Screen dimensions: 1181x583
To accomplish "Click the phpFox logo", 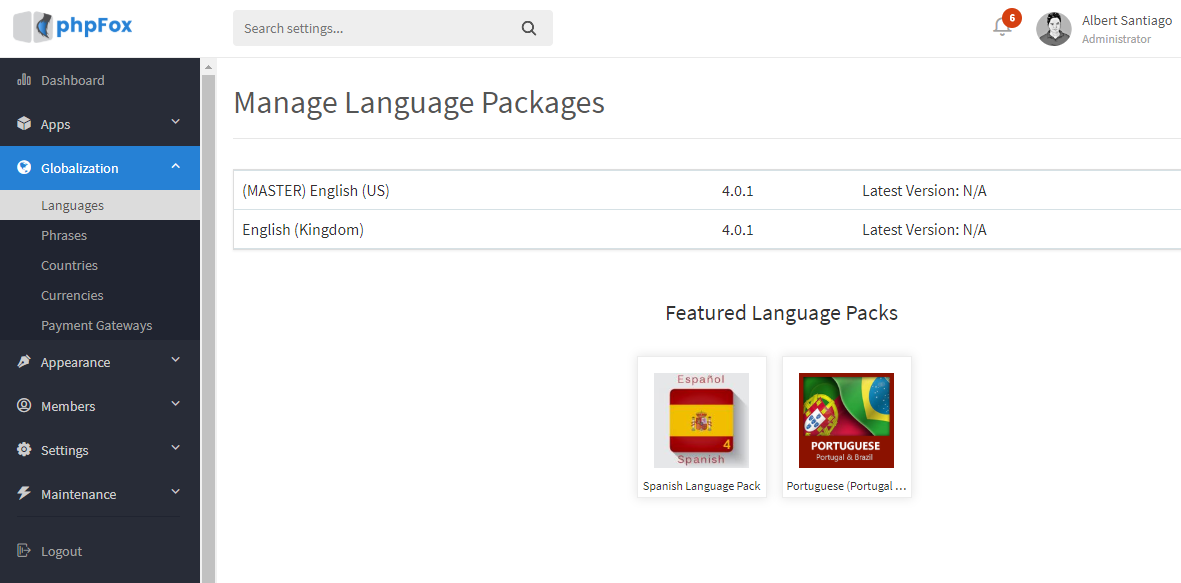I will [x=73, y=27].
